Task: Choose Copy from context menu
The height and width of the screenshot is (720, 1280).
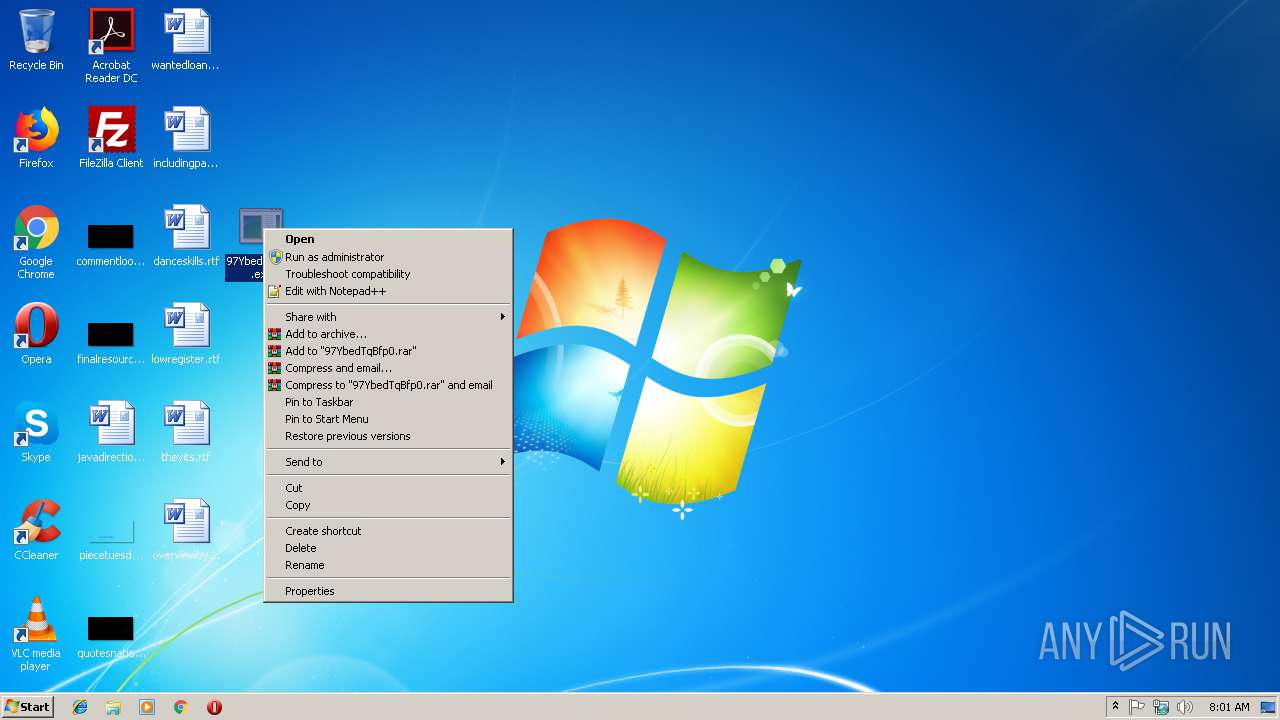Action: coord(388,505)
